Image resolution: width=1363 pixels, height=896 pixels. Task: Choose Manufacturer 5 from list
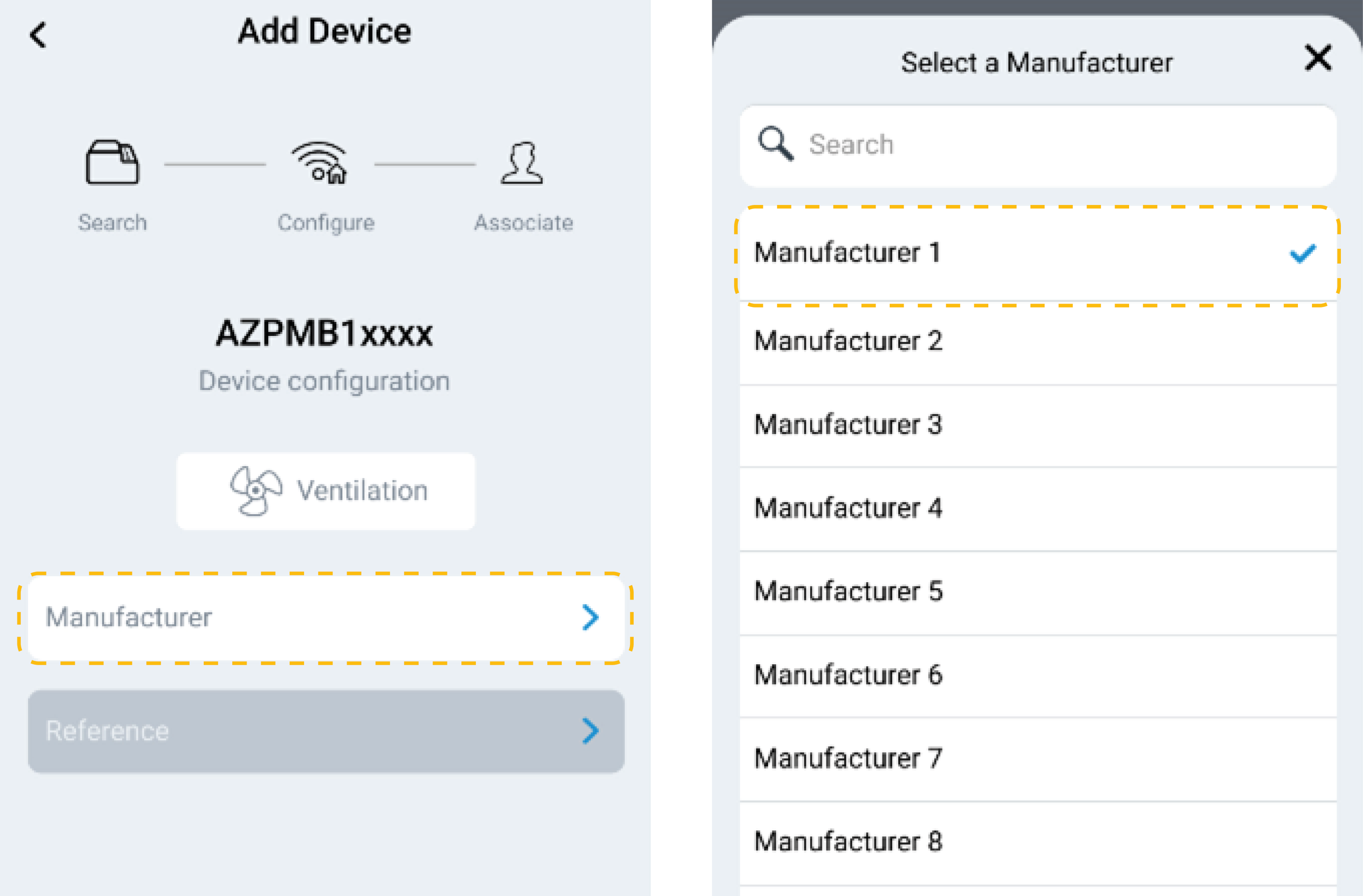[848, 592]
